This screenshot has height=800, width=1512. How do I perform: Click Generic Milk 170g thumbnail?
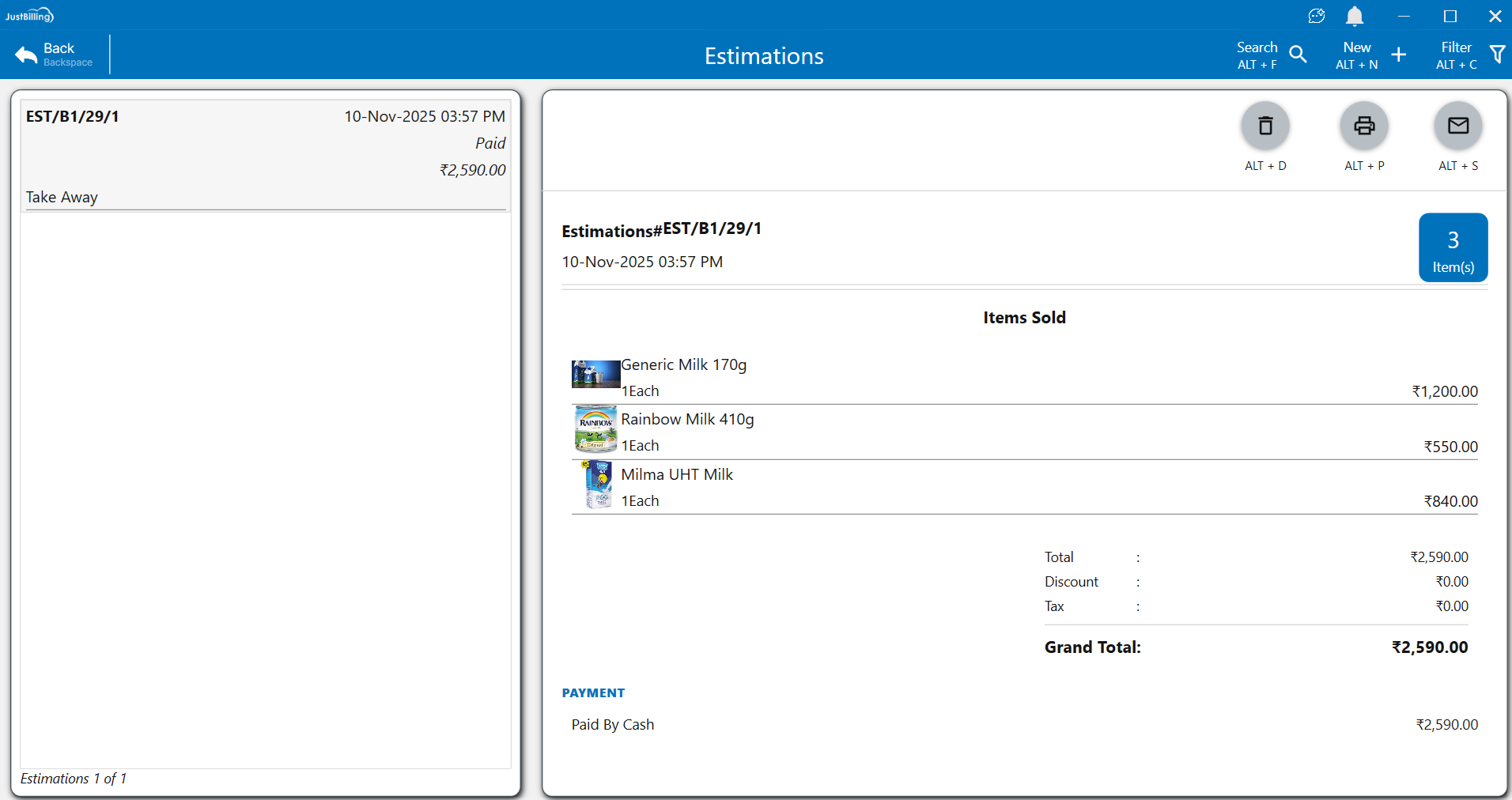tap(595, 374)
